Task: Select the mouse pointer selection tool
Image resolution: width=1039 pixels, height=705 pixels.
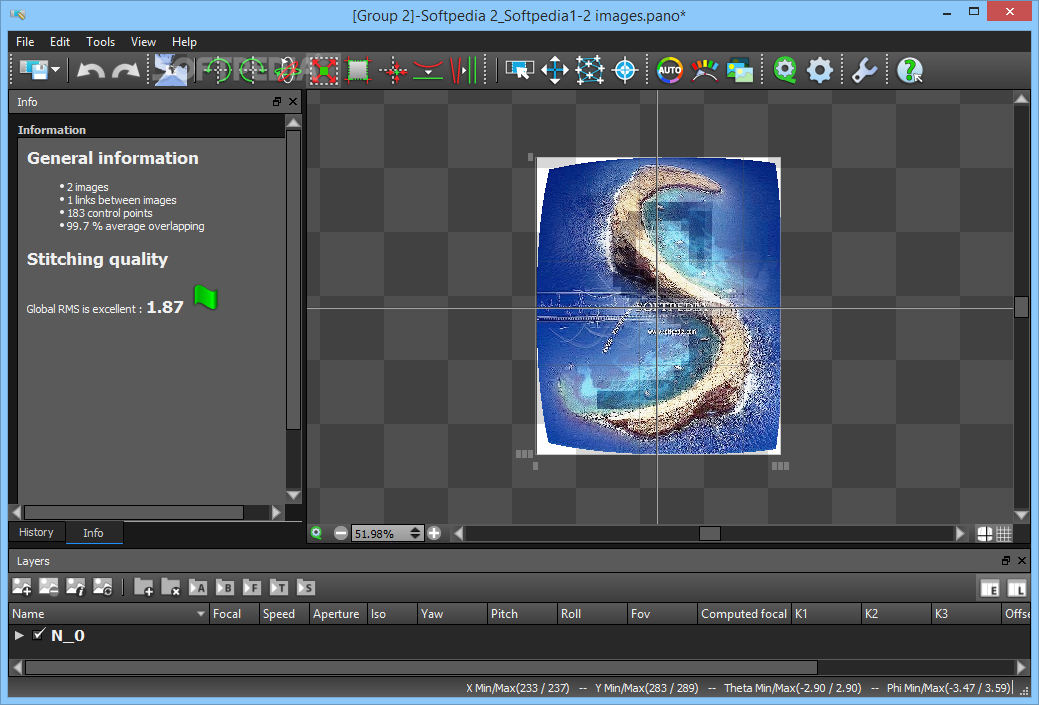Action: (x=520, y=70)
